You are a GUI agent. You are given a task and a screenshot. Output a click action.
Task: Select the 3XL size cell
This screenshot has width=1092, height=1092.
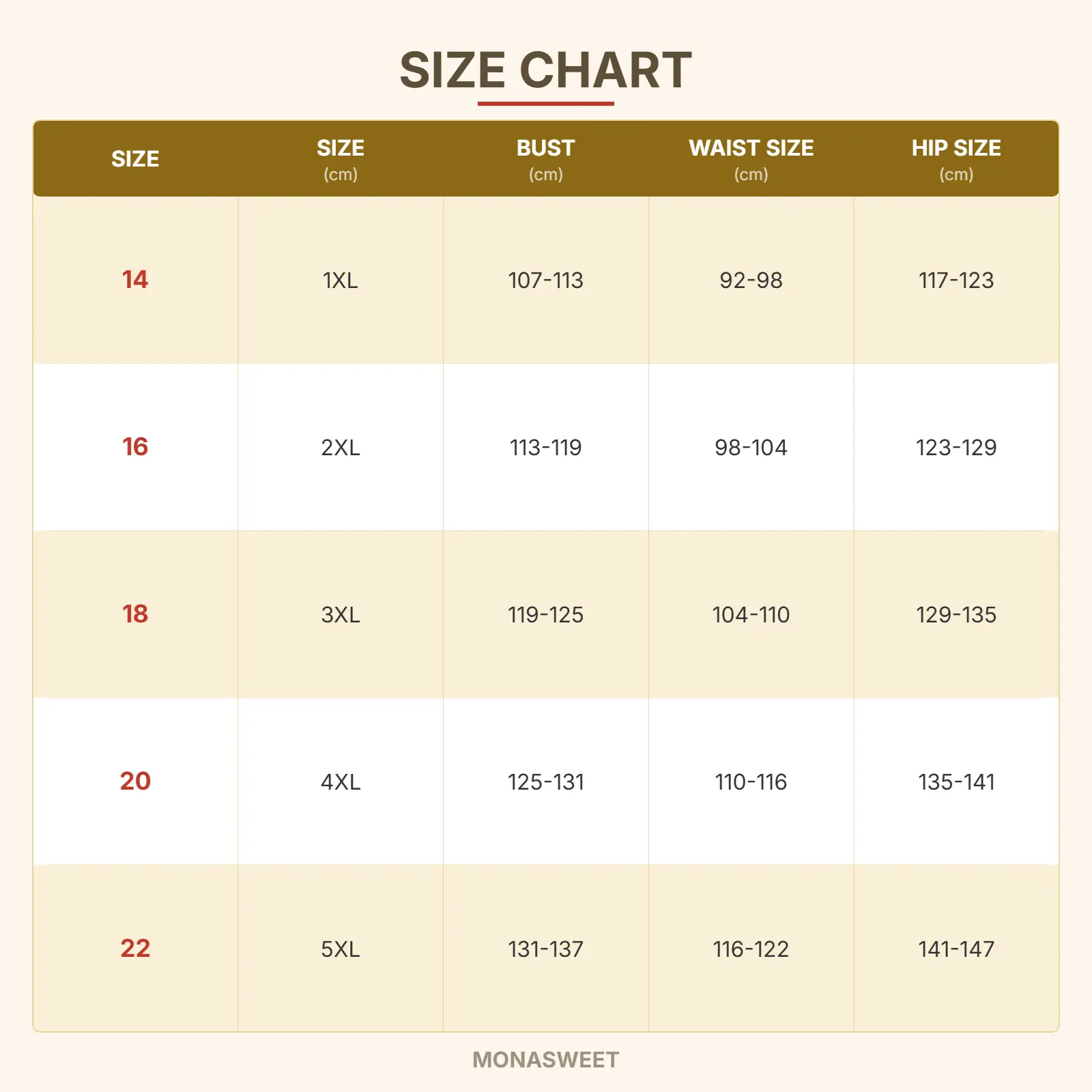click(x=341, y=615)
